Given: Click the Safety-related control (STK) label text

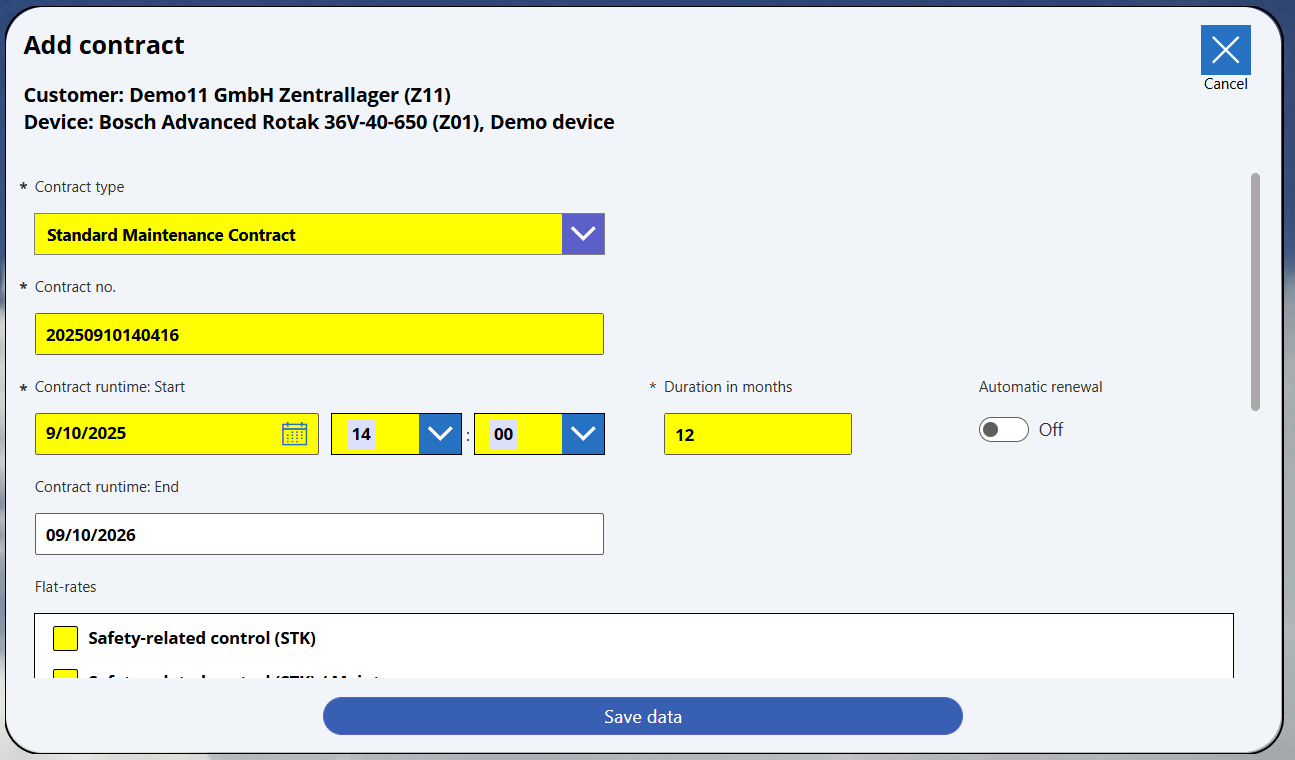Looking at the screenshot, I should coord(202,638).
